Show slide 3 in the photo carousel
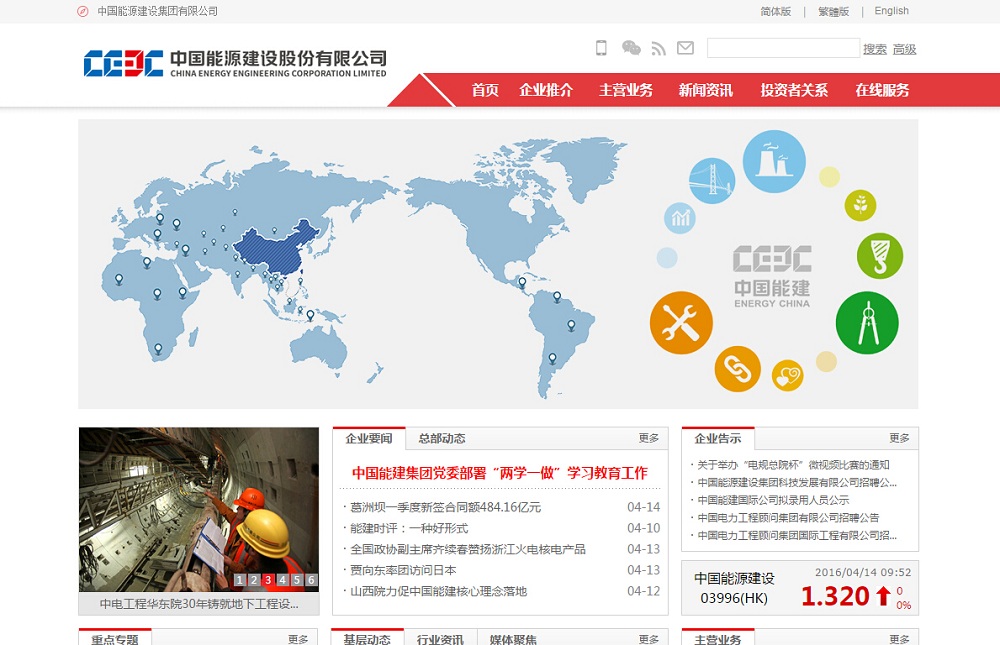Viewport: 1000px width, 645px height. point(268,580)
